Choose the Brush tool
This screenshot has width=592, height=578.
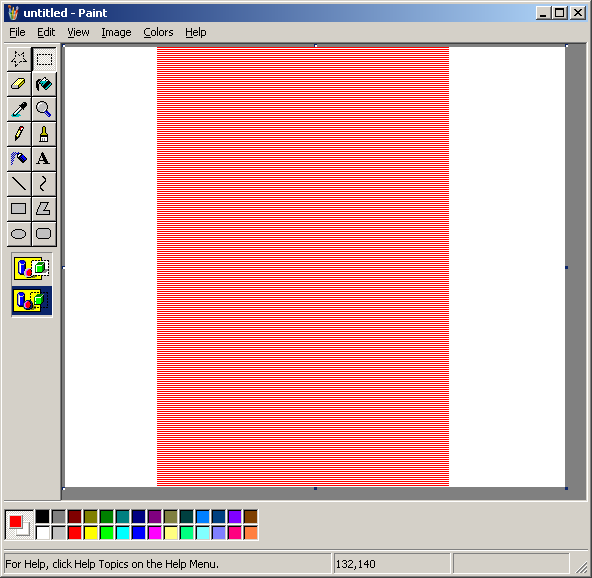click(x=44, y=134)
